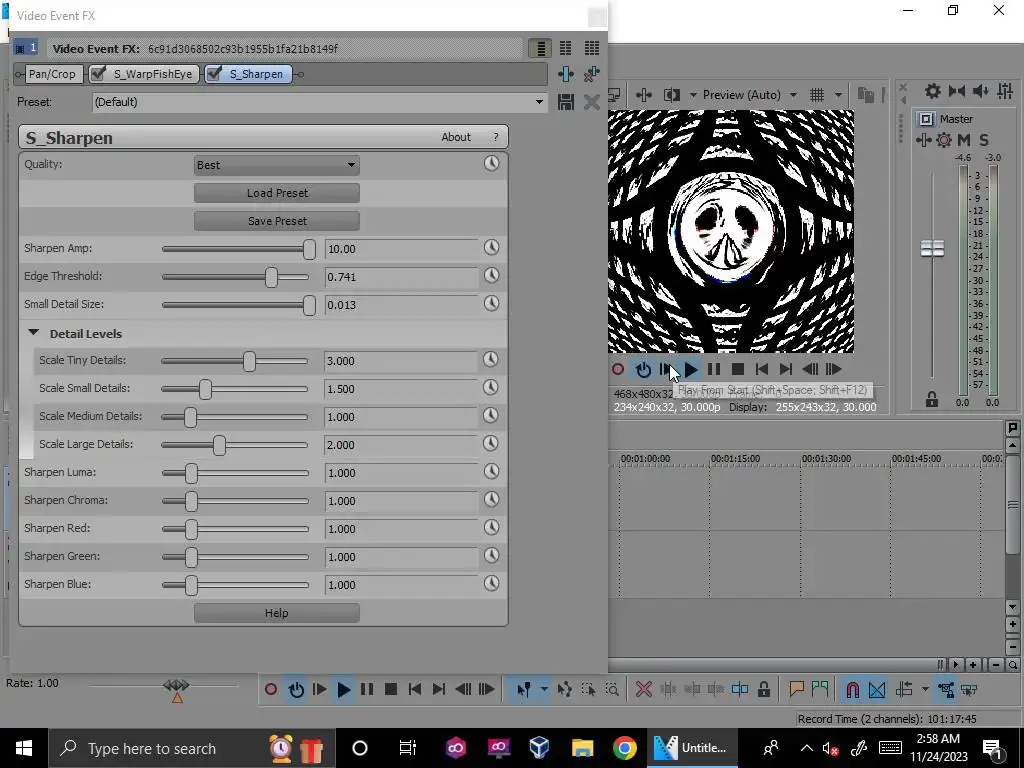1024x768 pixels.
Task: Click Save Preset text button
Action: click(277, 221)
